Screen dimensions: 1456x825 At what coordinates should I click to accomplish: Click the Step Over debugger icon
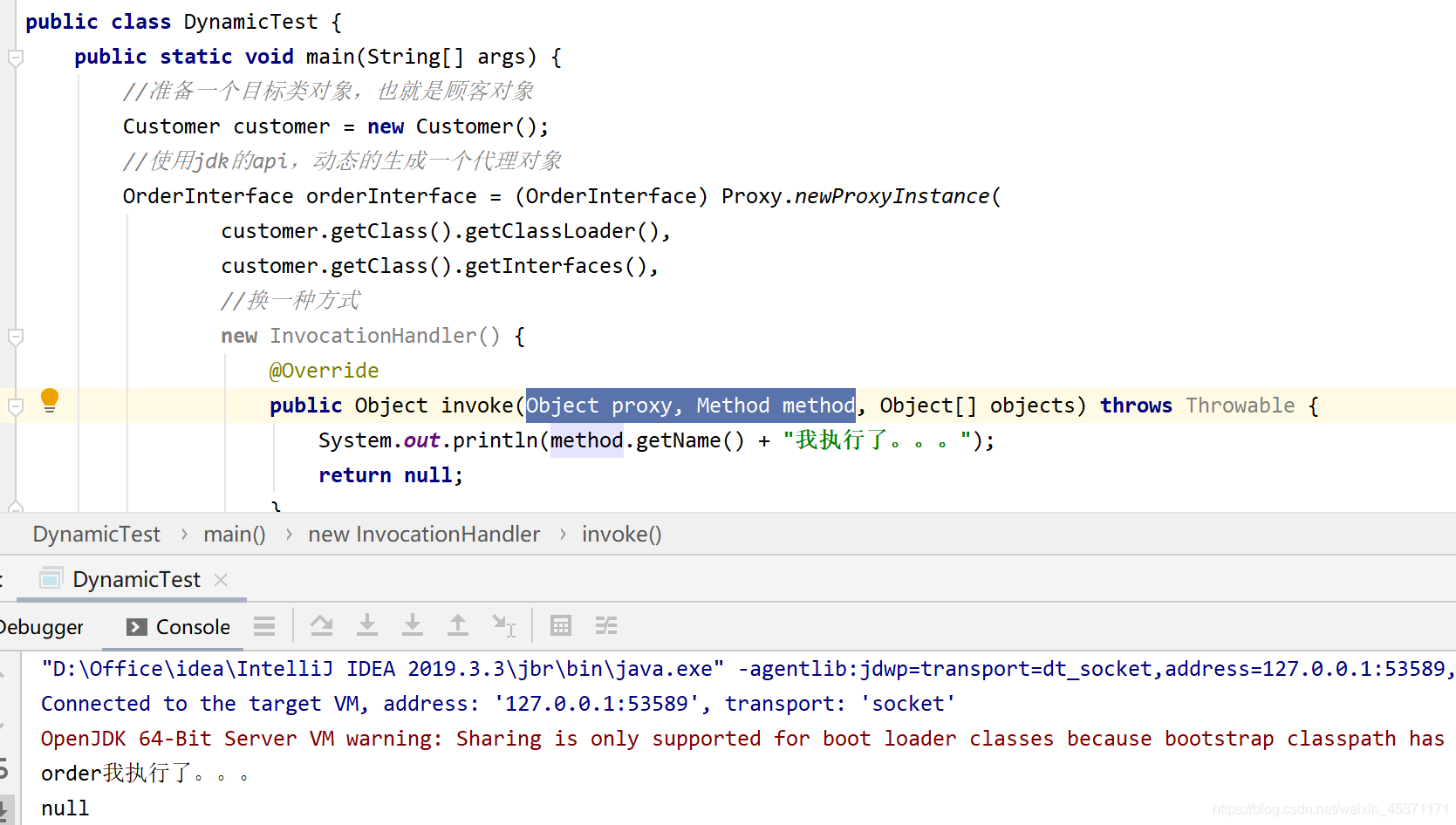pyautogui.click(x=321, y=625)
